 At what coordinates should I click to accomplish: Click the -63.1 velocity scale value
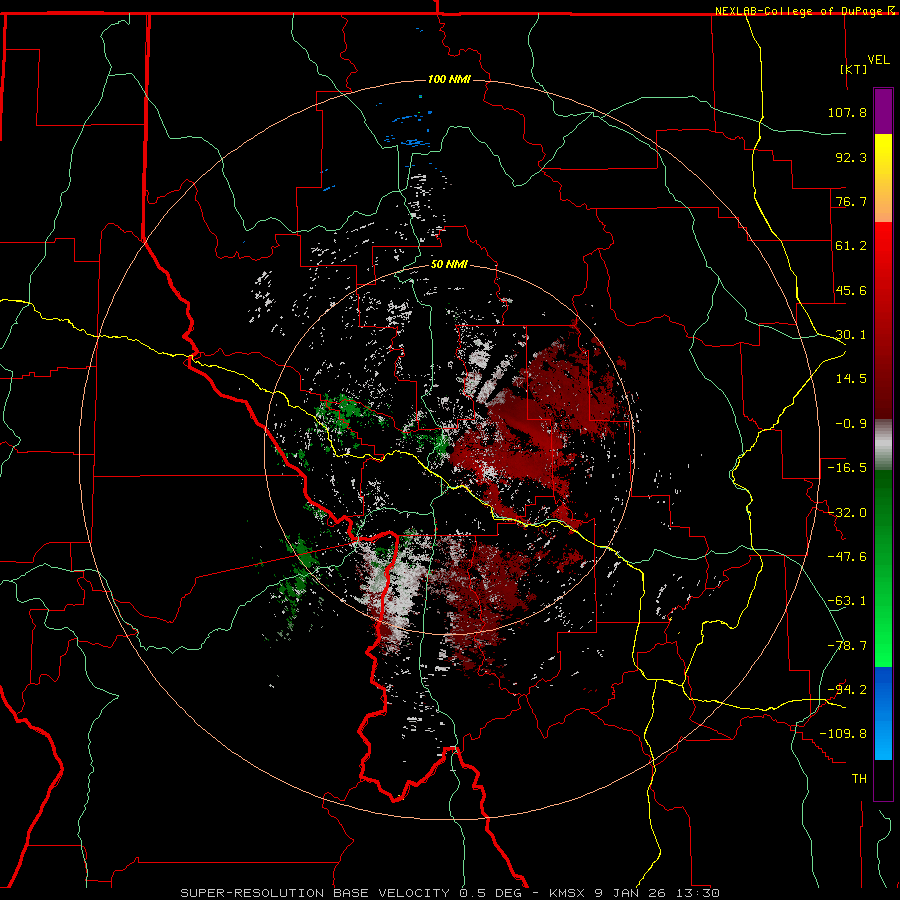click(x=847, y=601)
